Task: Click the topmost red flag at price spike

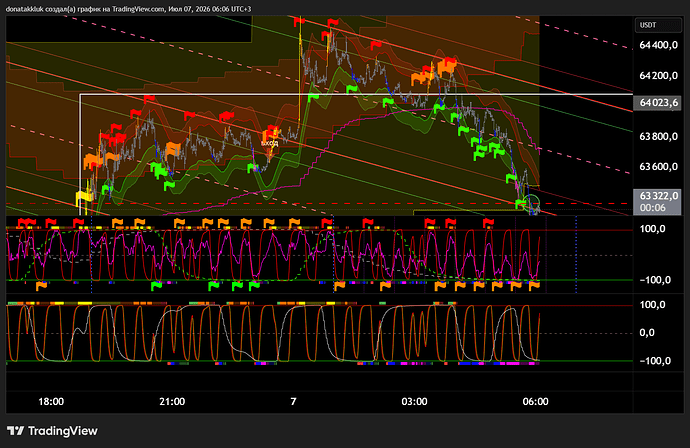Action: tap(299, 21)
